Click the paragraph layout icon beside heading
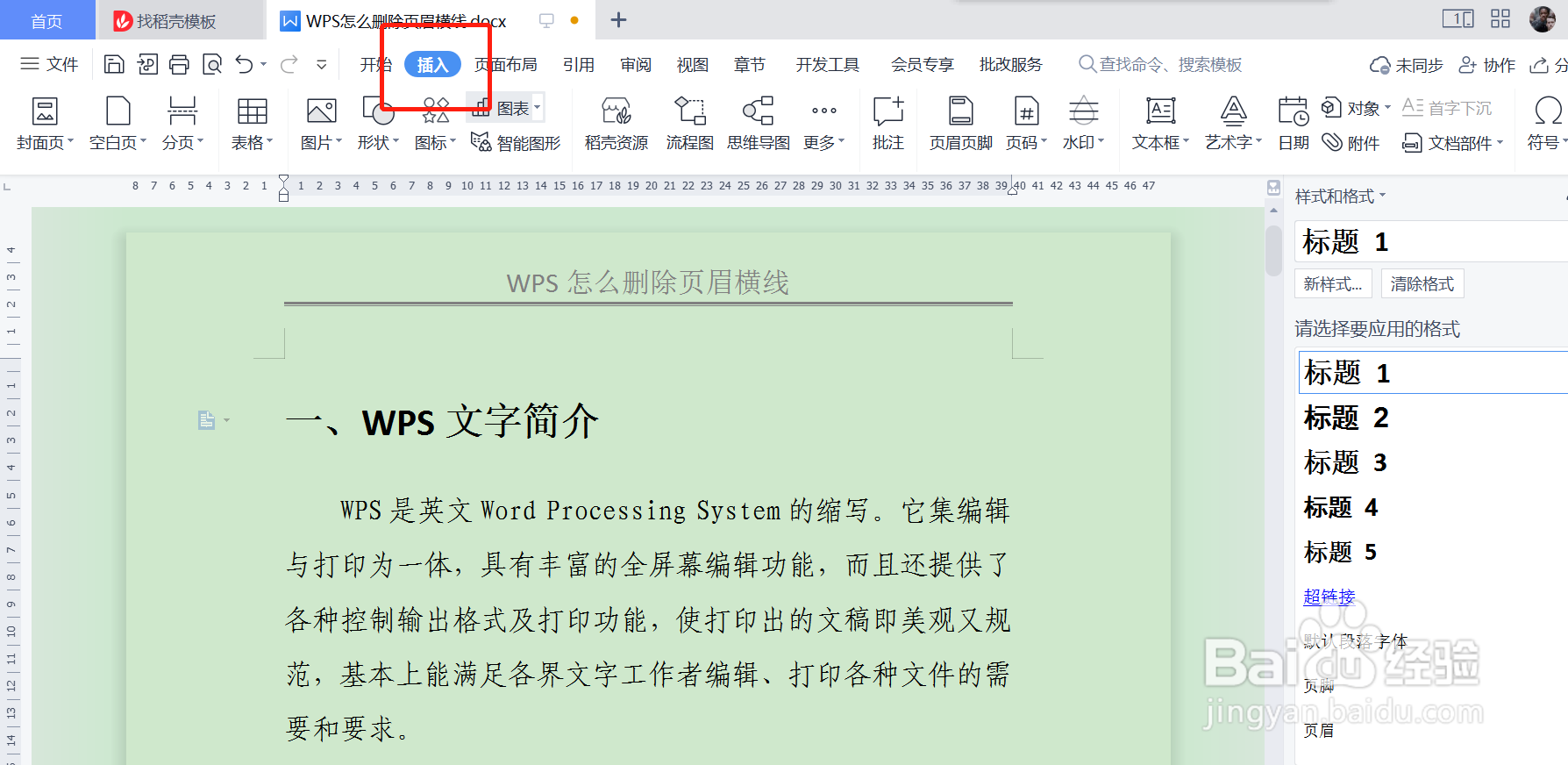Screen dimensions: 1568x765 (206, 420)
